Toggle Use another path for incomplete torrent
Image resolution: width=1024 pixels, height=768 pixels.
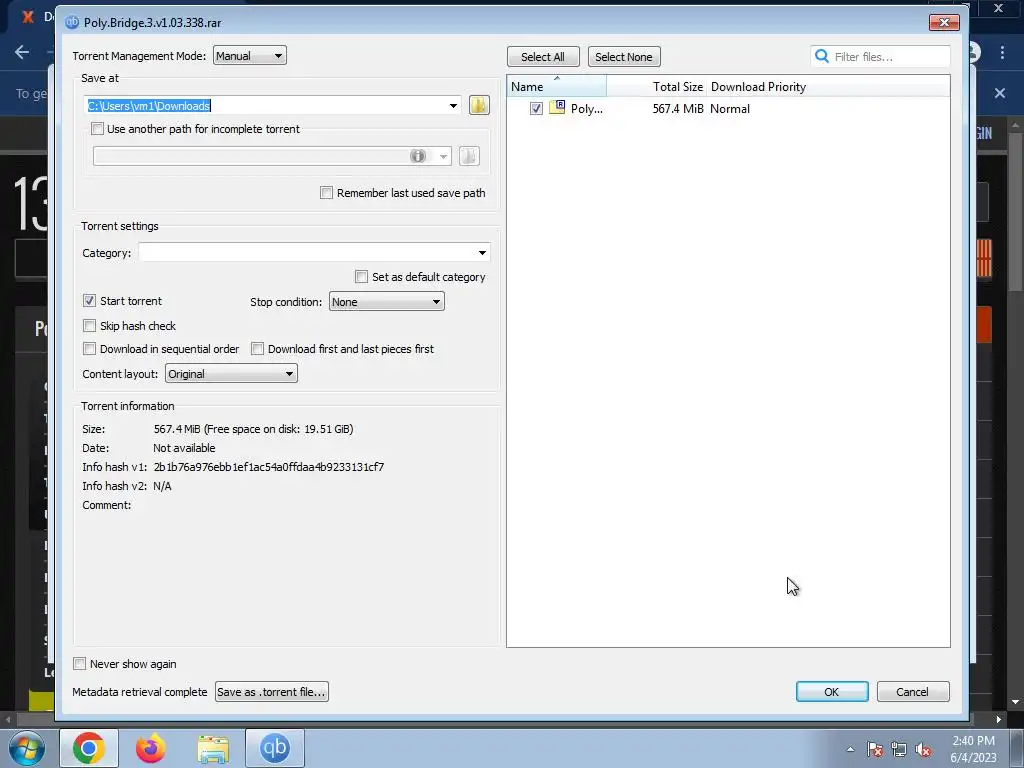pos(97,129)
